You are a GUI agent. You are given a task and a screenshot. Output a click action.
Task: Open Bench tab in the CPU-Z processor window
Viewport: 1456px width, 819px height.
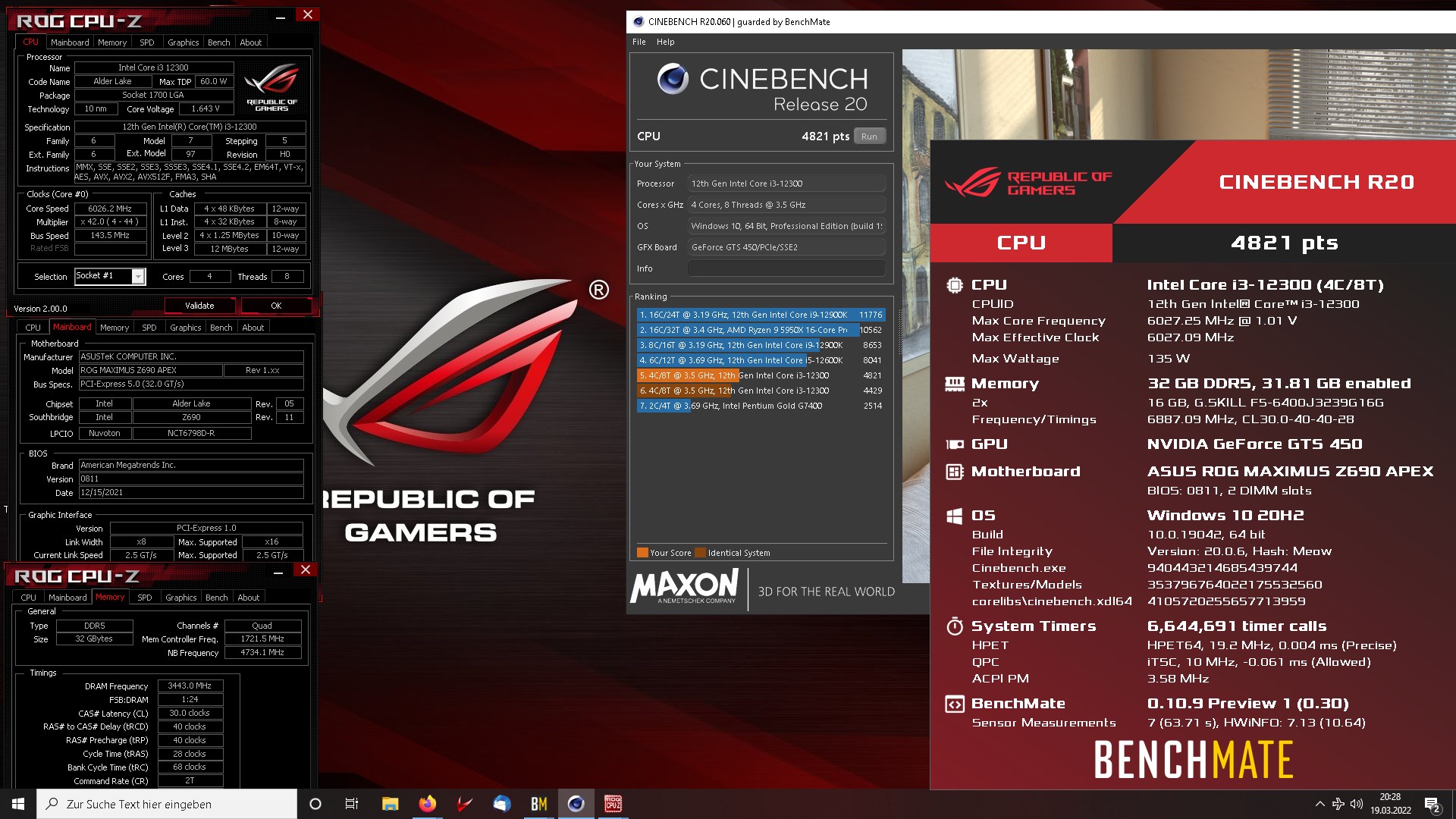(218, 42)
